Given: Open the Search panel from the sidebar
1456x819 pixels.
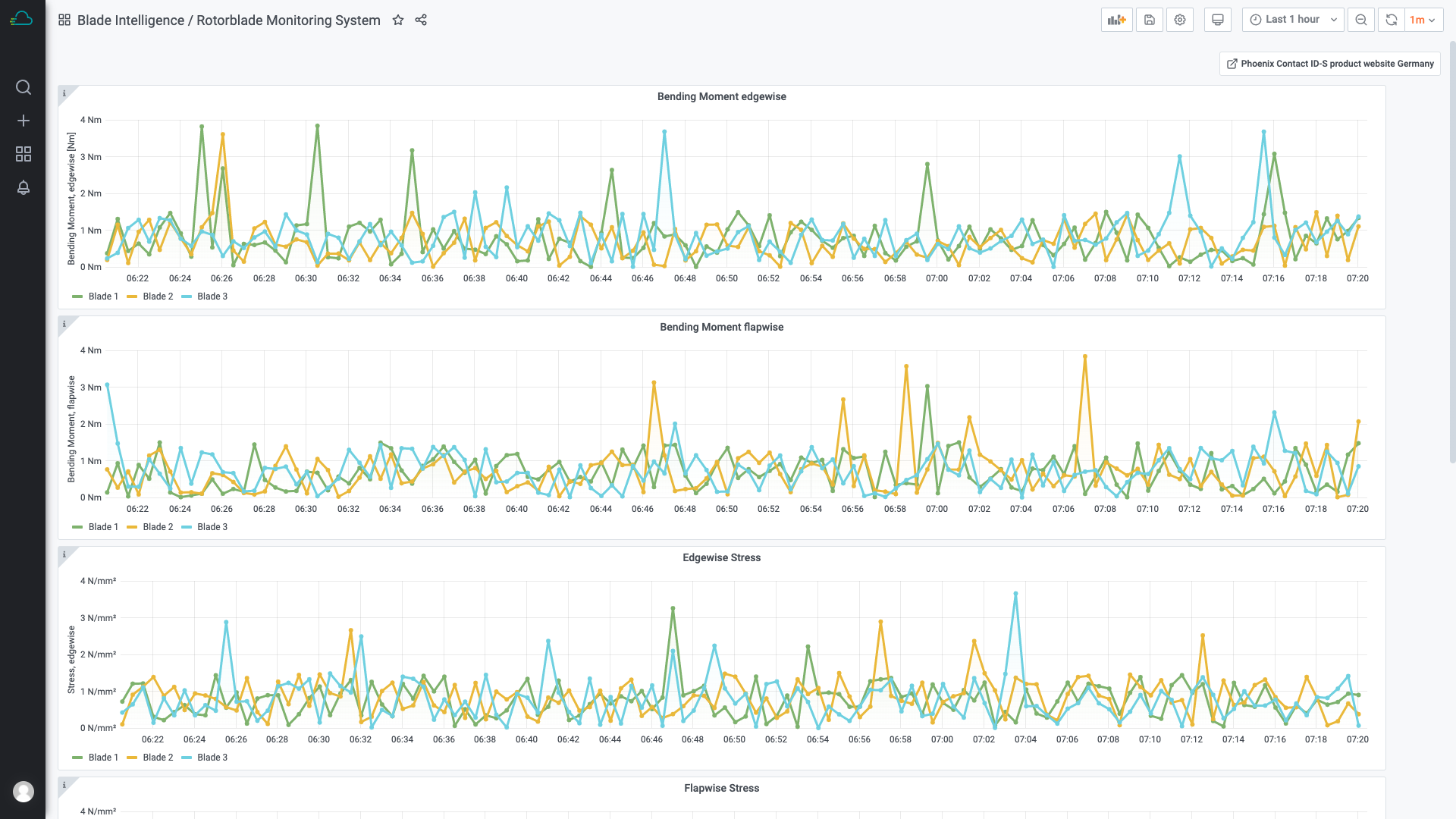Looking at the screenshot, I should pos(23,87).
